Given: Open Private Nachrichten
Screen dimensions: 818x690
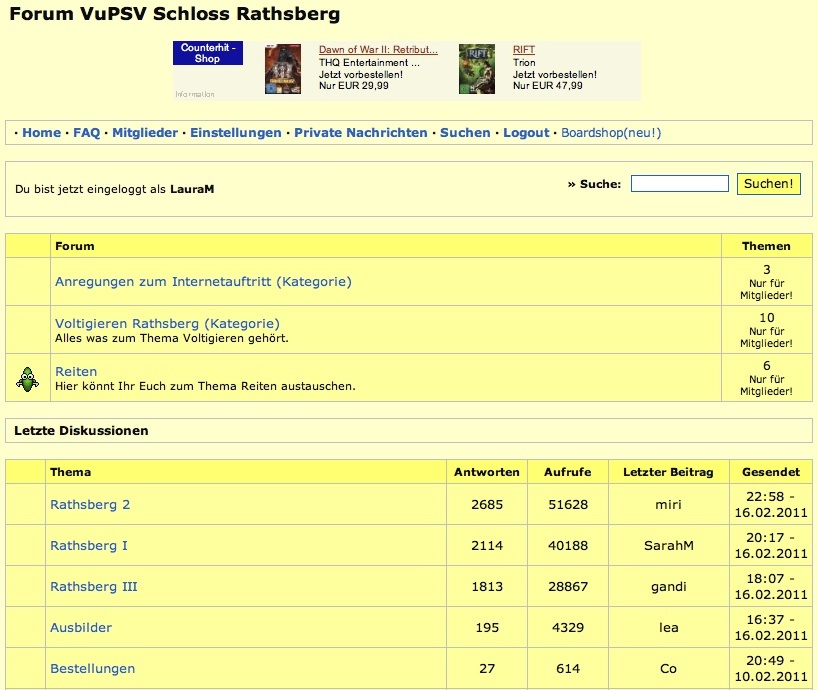Looking at the screenshot, I should [361, 132].
